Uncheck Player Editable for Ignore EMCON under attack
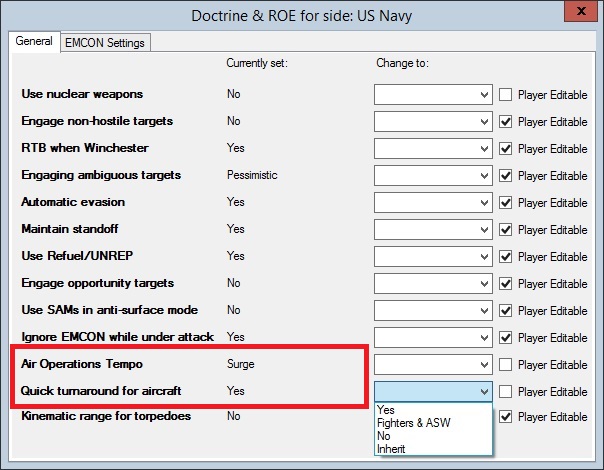Screen dimensions: 604x470 pyautogui.click(x=505, y=337)
